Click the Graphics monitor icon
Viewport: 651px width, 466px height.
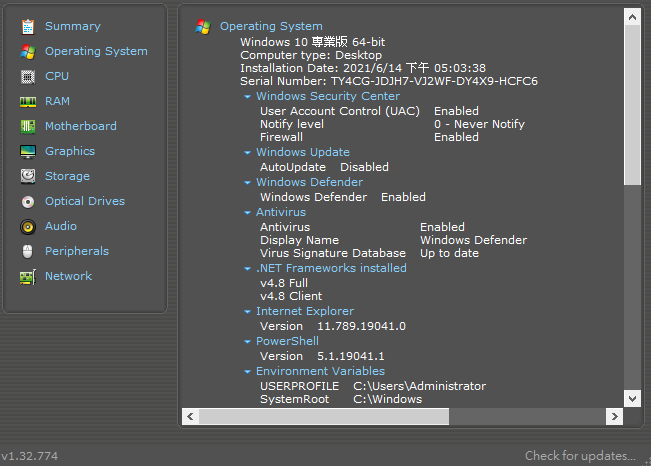28,152
